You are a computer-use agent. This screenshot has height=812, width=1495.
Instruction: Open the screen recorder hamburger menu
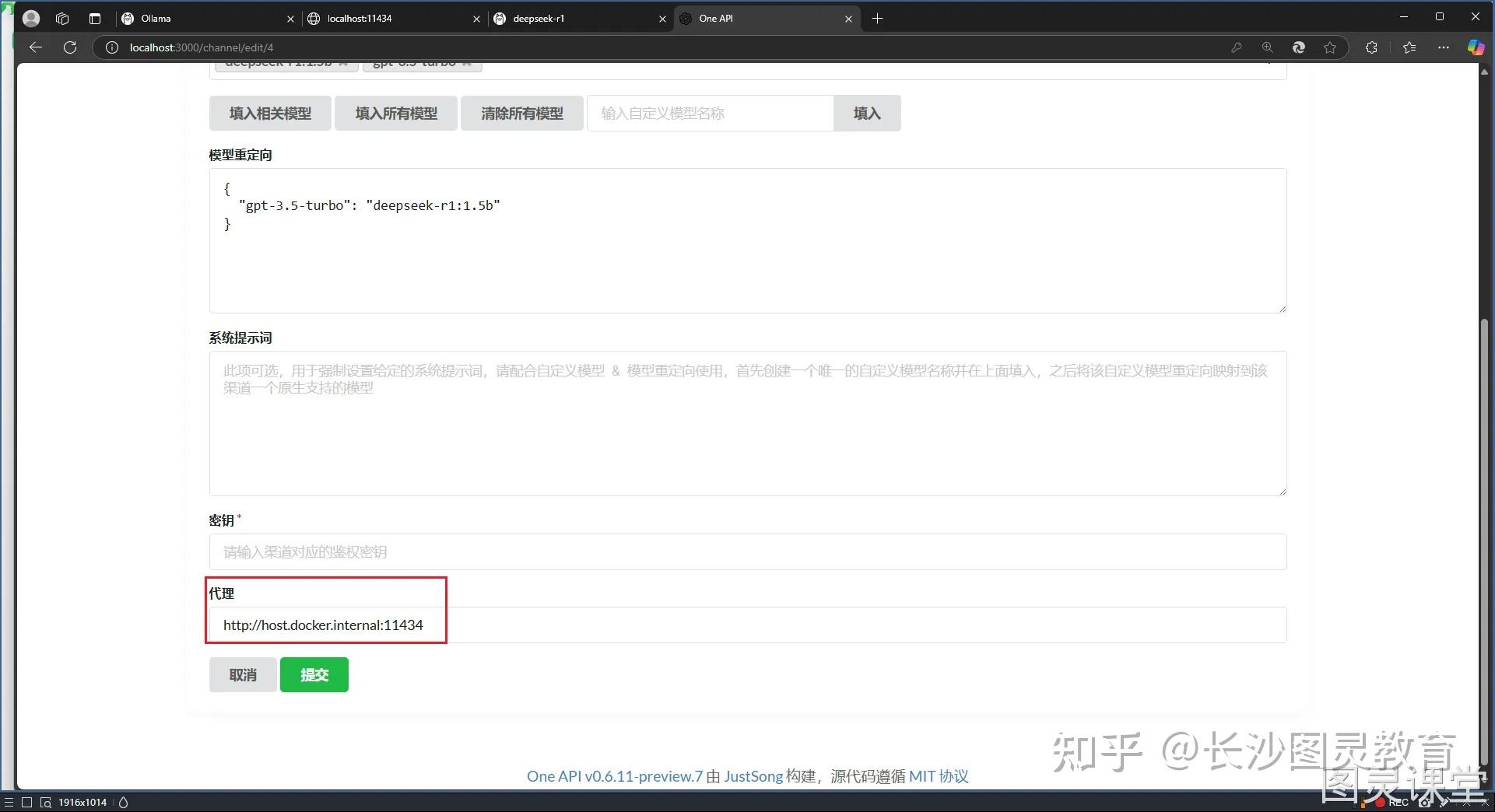pos(9,802)
